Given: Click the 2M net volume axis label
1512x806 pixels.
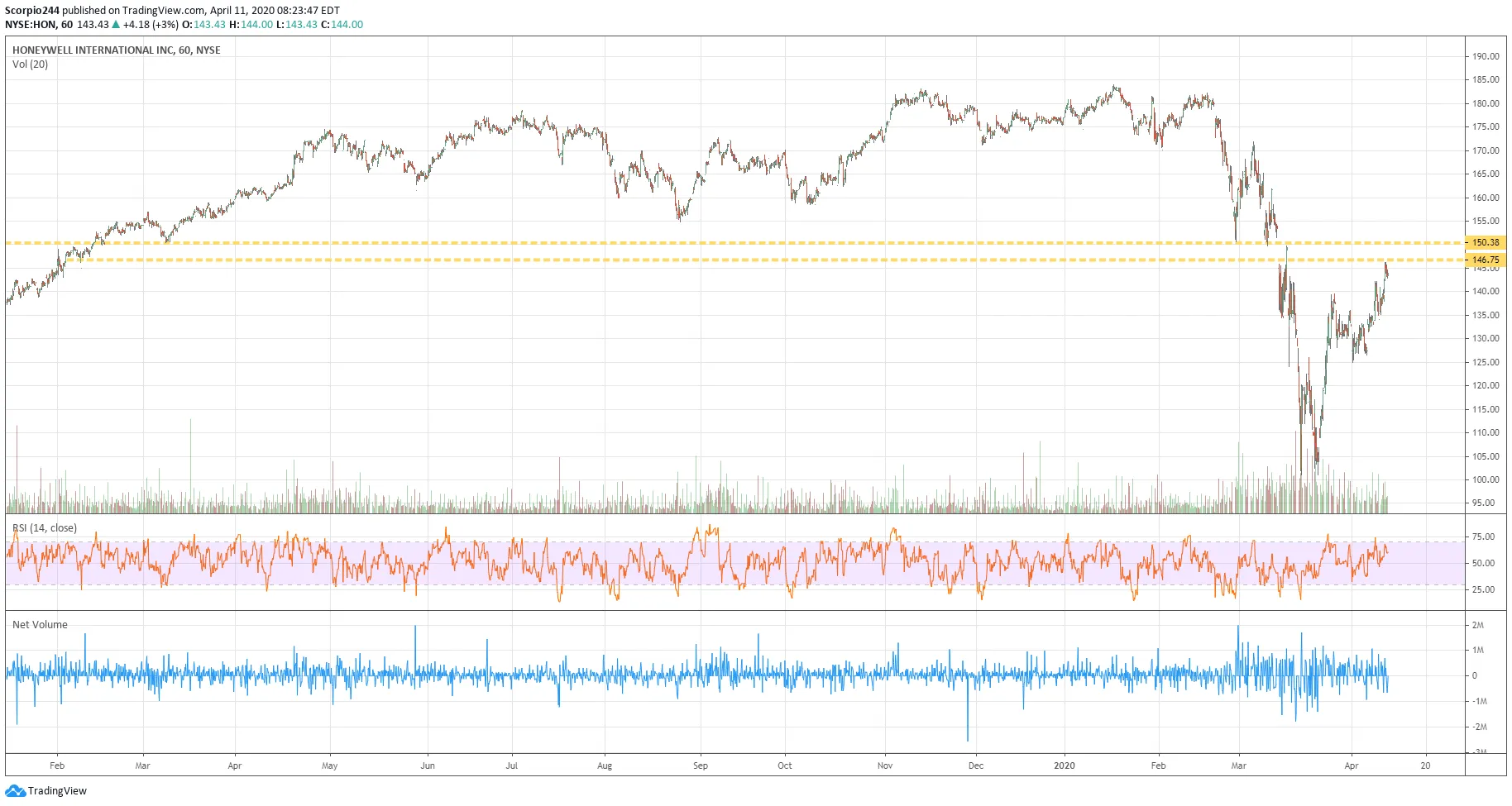Looking at the screenshot, I should click(1477, 626).
